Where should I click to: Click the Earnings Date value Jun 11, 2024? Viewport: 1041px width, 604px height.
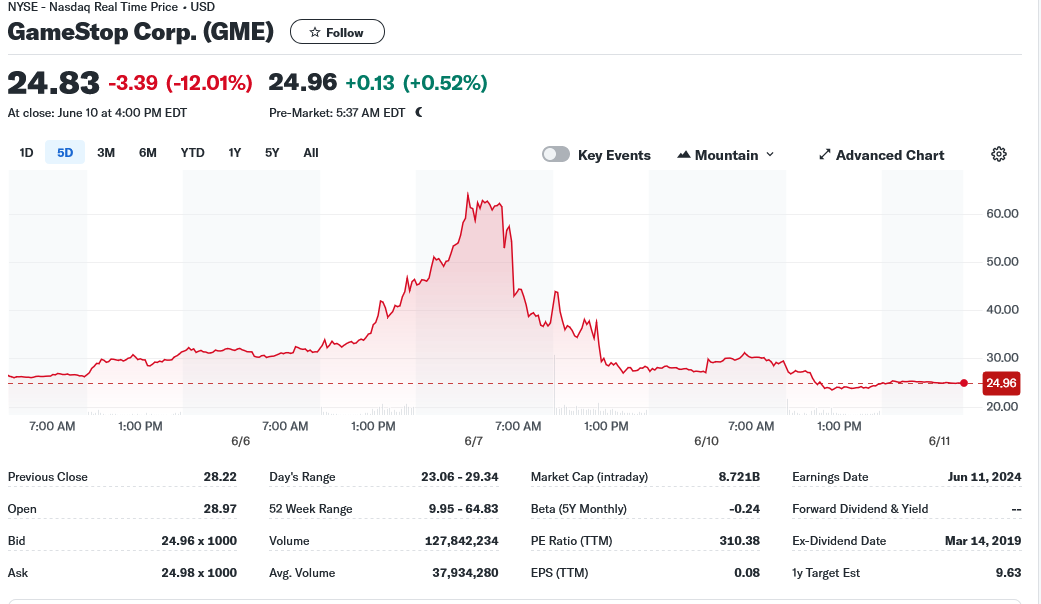(x=985, y=477)
